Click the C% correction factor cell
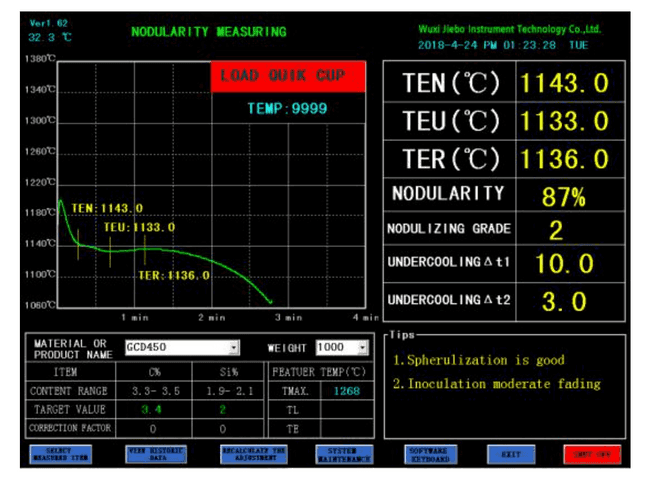Screen dimensions: 650x484 point(152,428)
